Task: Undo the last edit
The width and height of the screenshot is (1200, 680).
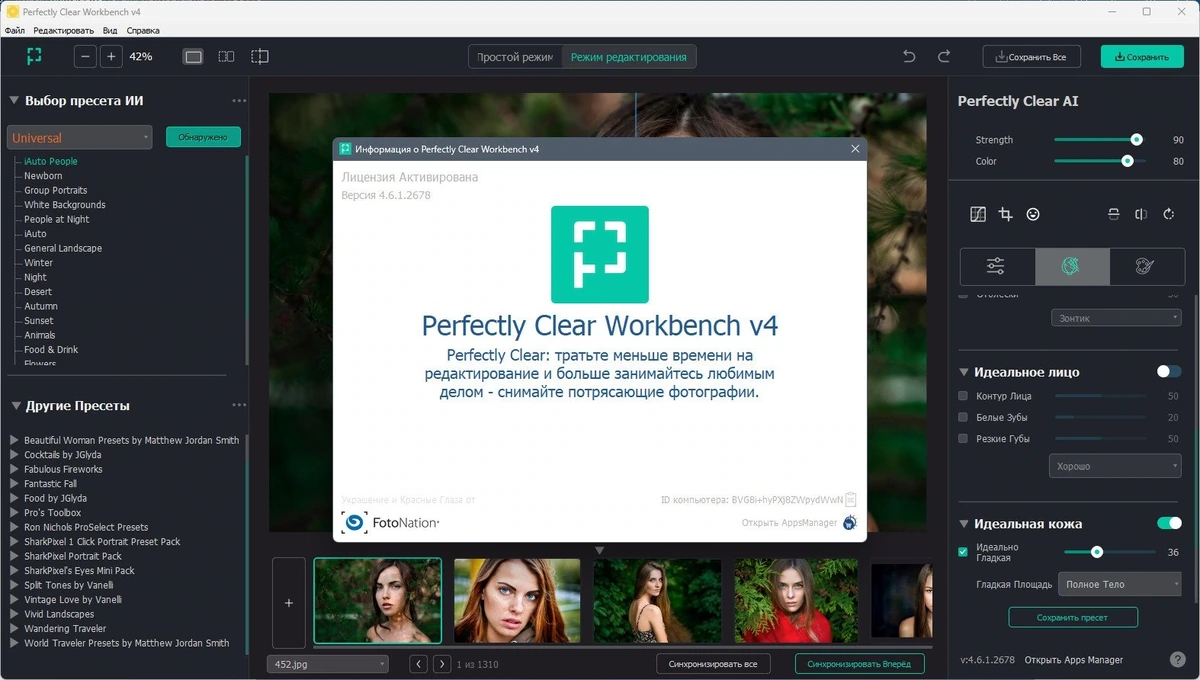Action: 909,57
